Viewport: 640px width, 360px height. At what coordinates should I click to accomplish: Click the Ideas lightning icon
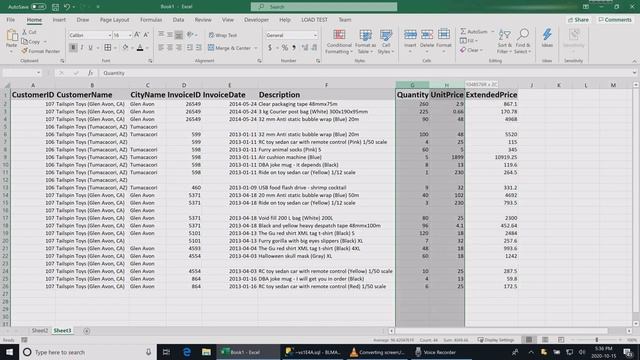(x=547, y=35)
